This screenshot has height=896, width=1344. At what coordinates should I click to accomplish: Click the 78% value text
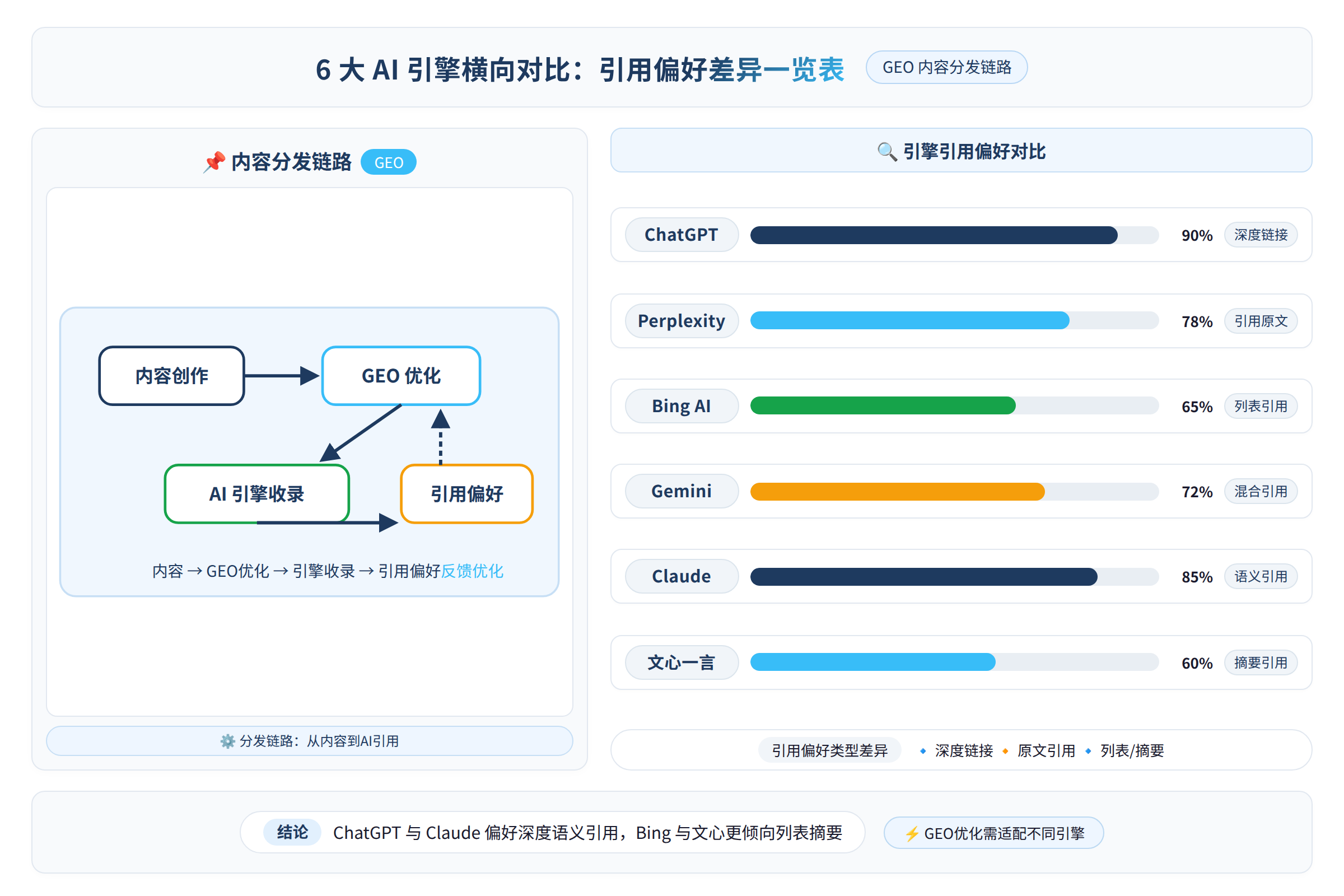(x=1197, y=321)
